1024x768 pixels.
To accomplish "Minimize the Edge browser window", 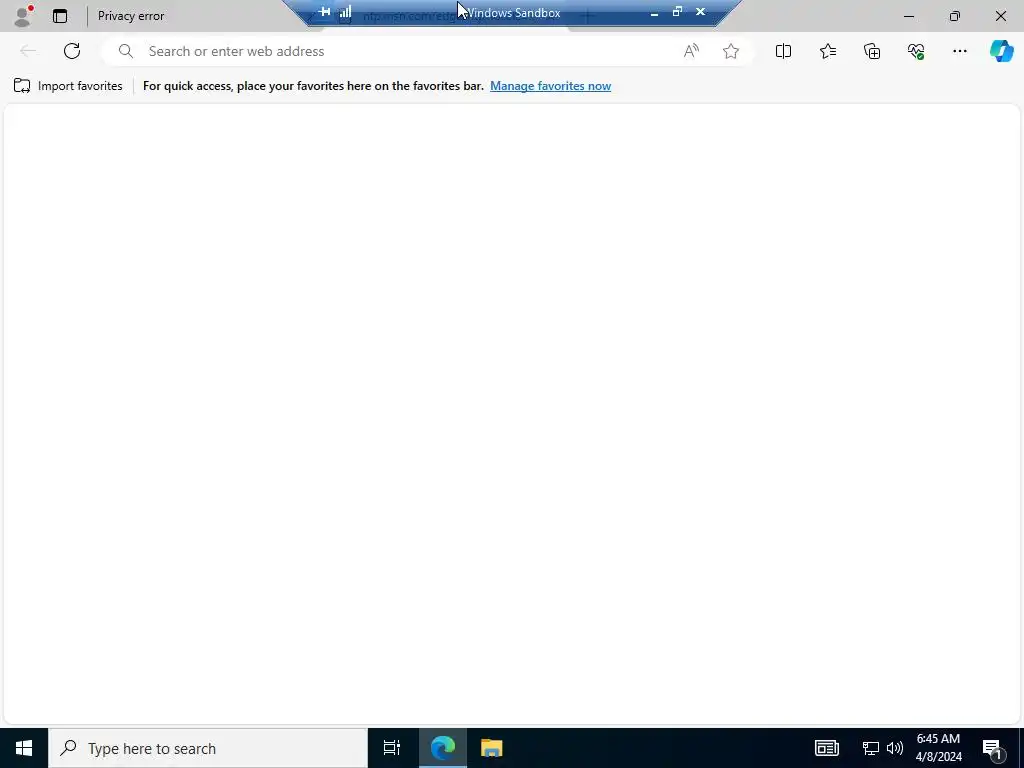I will tap(908, 16).
